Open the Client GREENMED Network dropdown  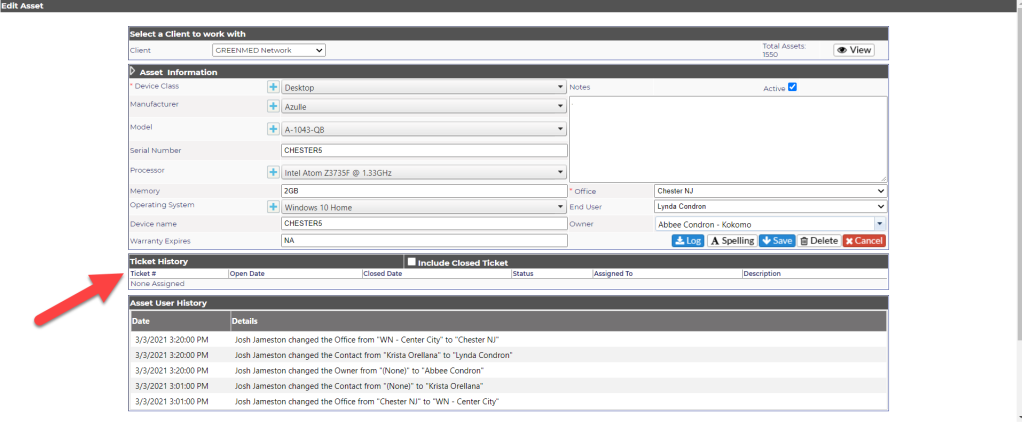tap(269, 50)
